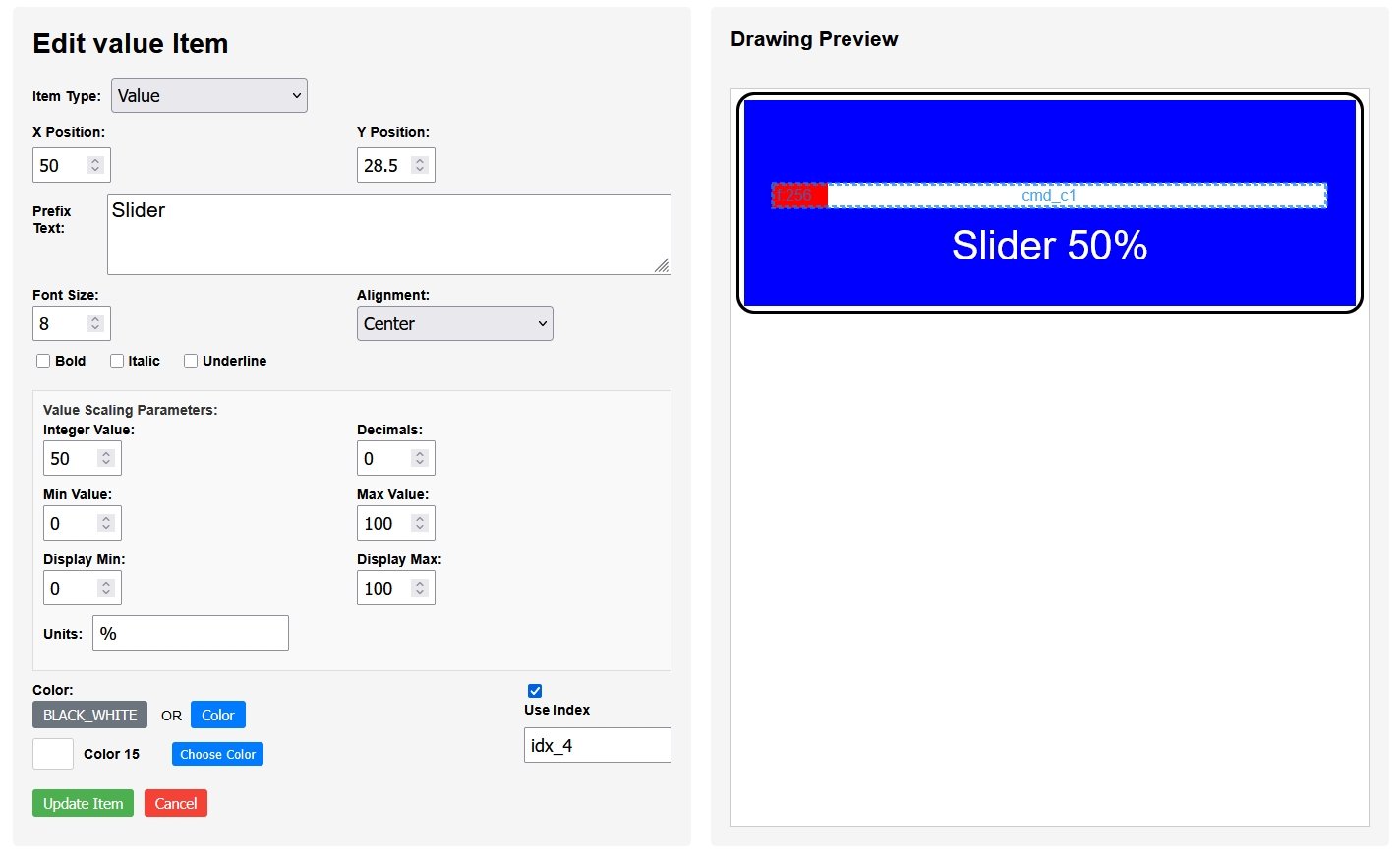Open the Item Type dropdown

tap(208, 95)
